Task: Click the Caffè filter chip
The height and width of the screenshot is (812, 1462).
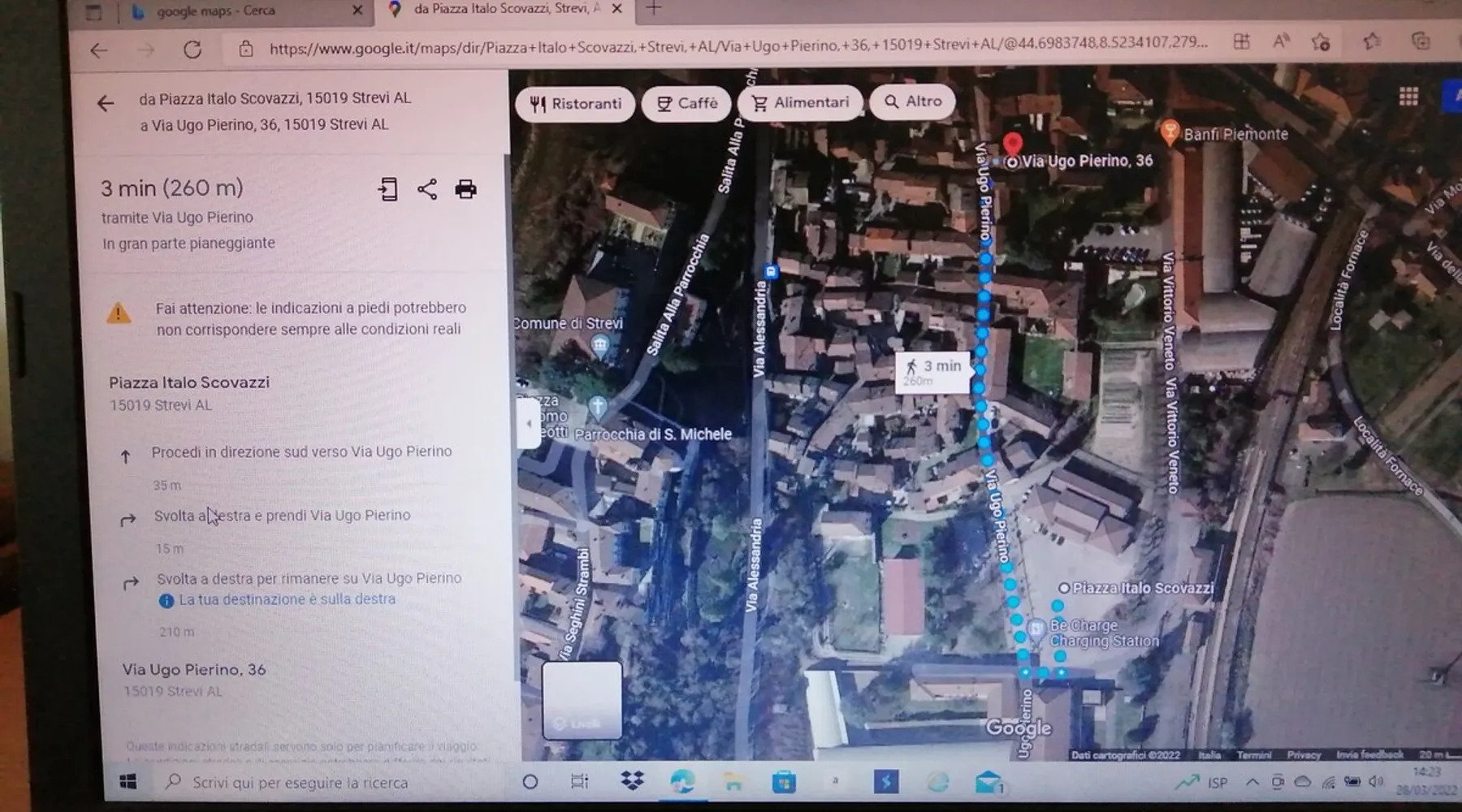Action: click(x=686, y=103)
